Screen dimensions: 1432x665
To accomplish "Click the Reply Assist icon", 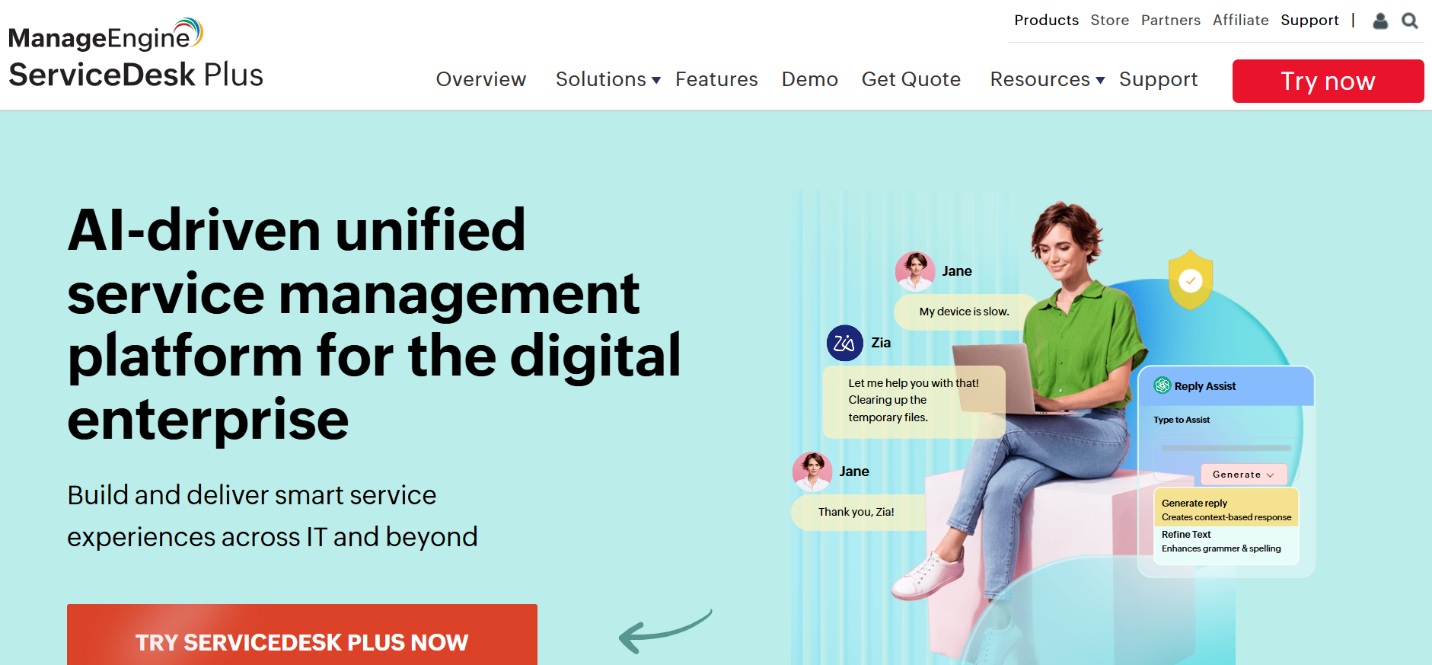I will click(1162, 385).
